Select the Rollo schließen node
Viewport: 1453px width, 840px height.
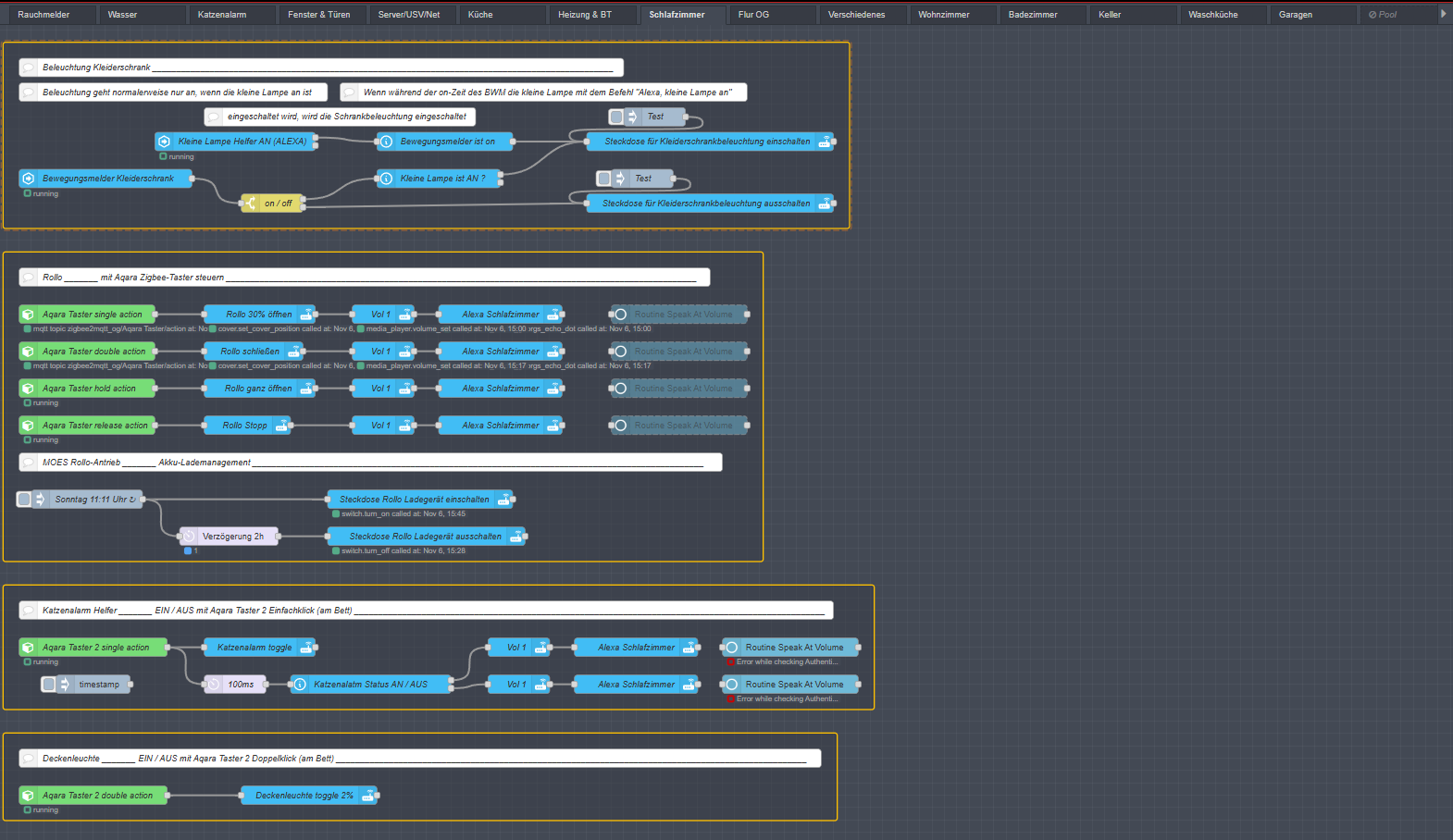249,352
